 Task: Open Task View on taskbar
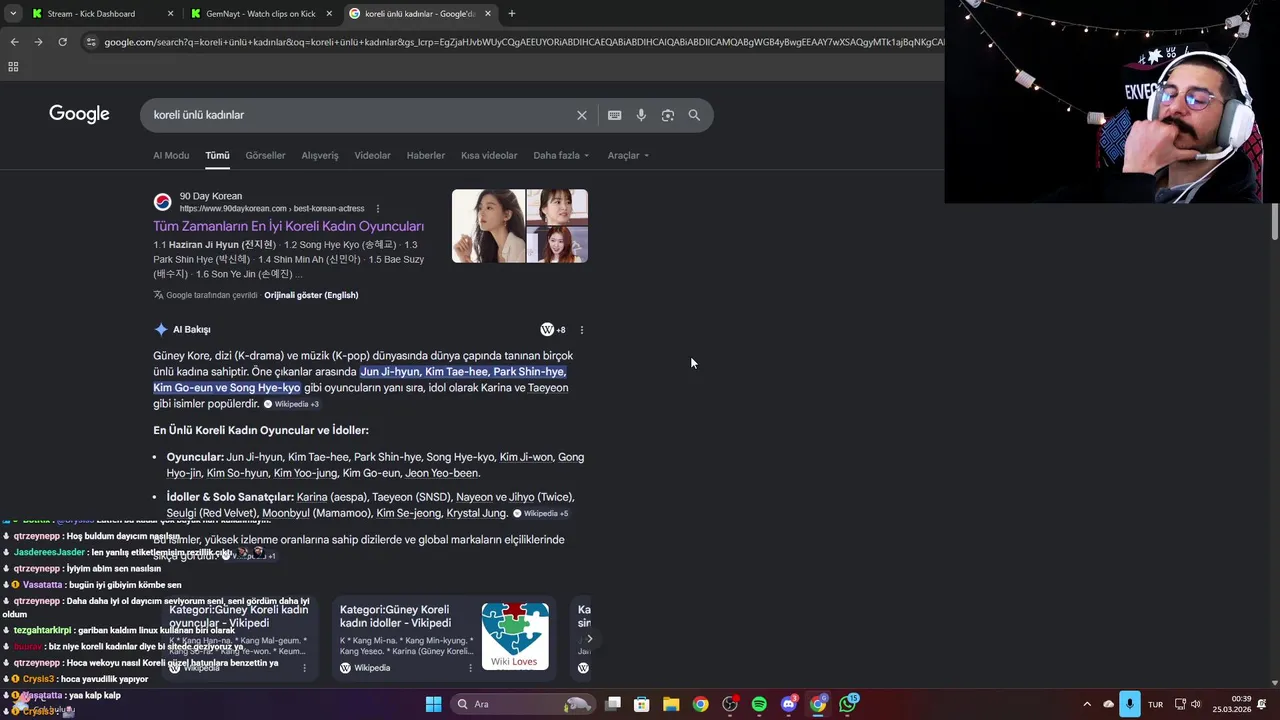[x=613, y=704]
